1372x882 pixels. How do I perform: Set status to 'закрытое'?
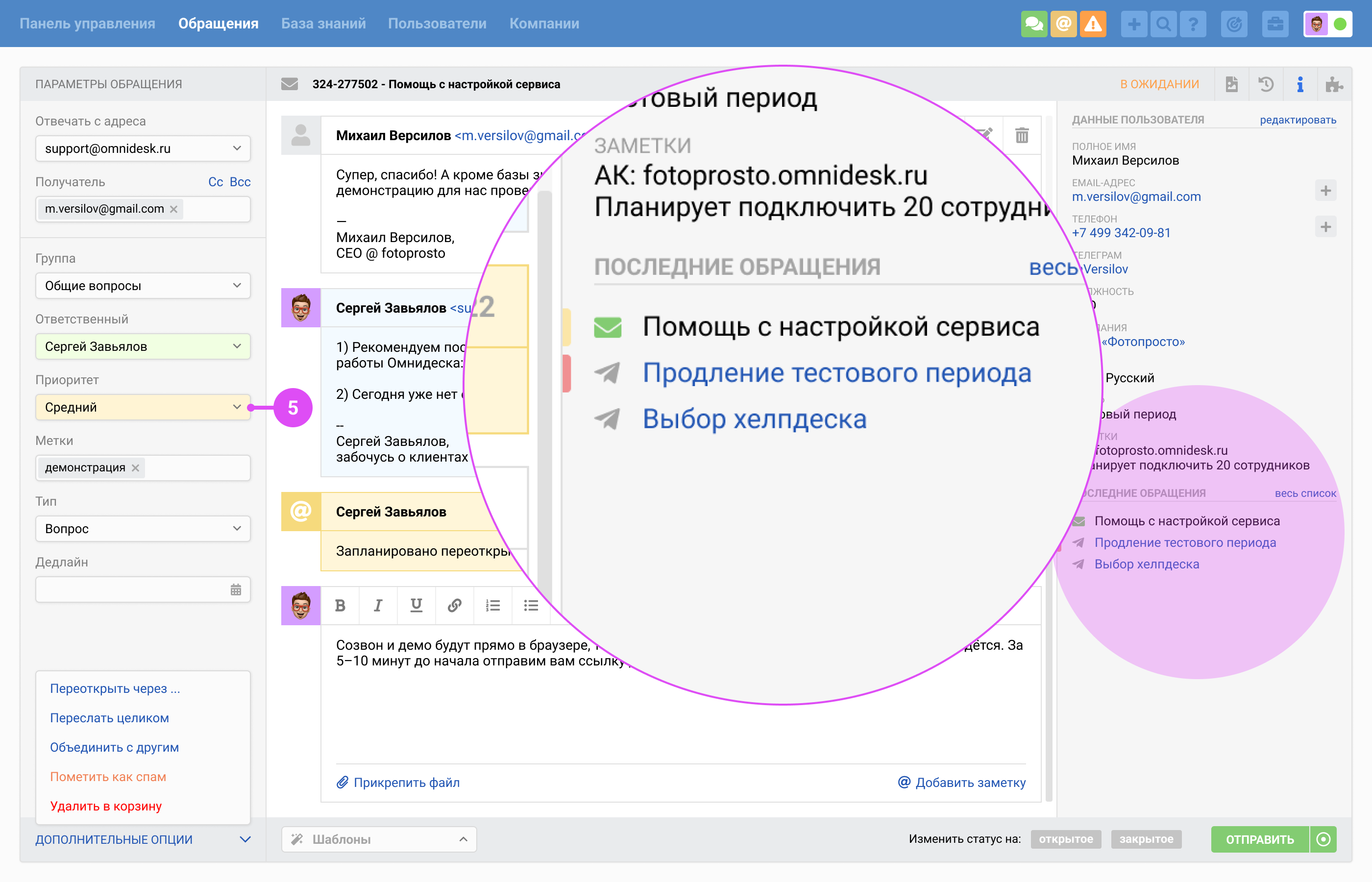1146,839
